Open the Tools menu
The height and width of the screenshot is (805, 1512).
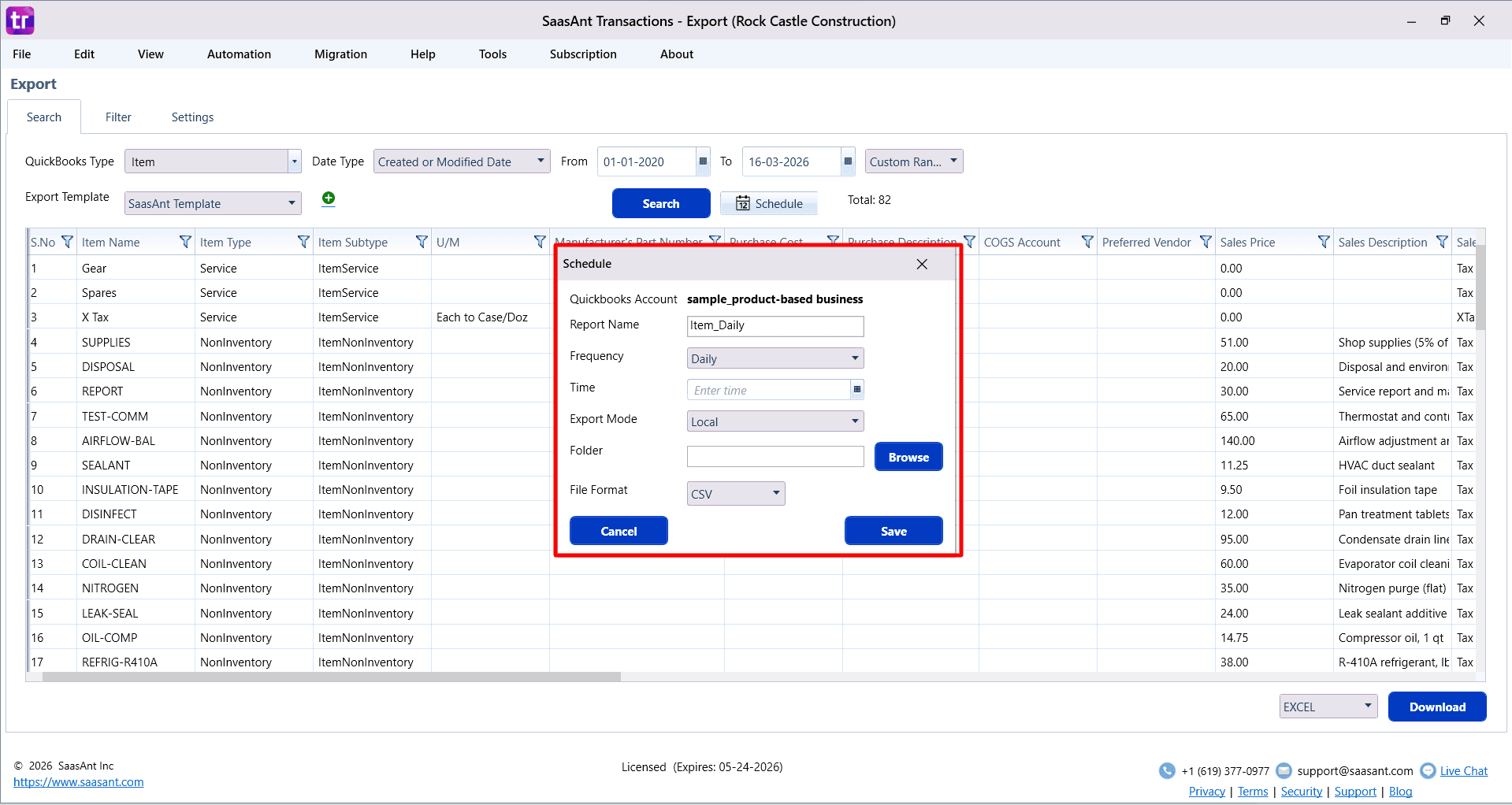tap(492, 54)
